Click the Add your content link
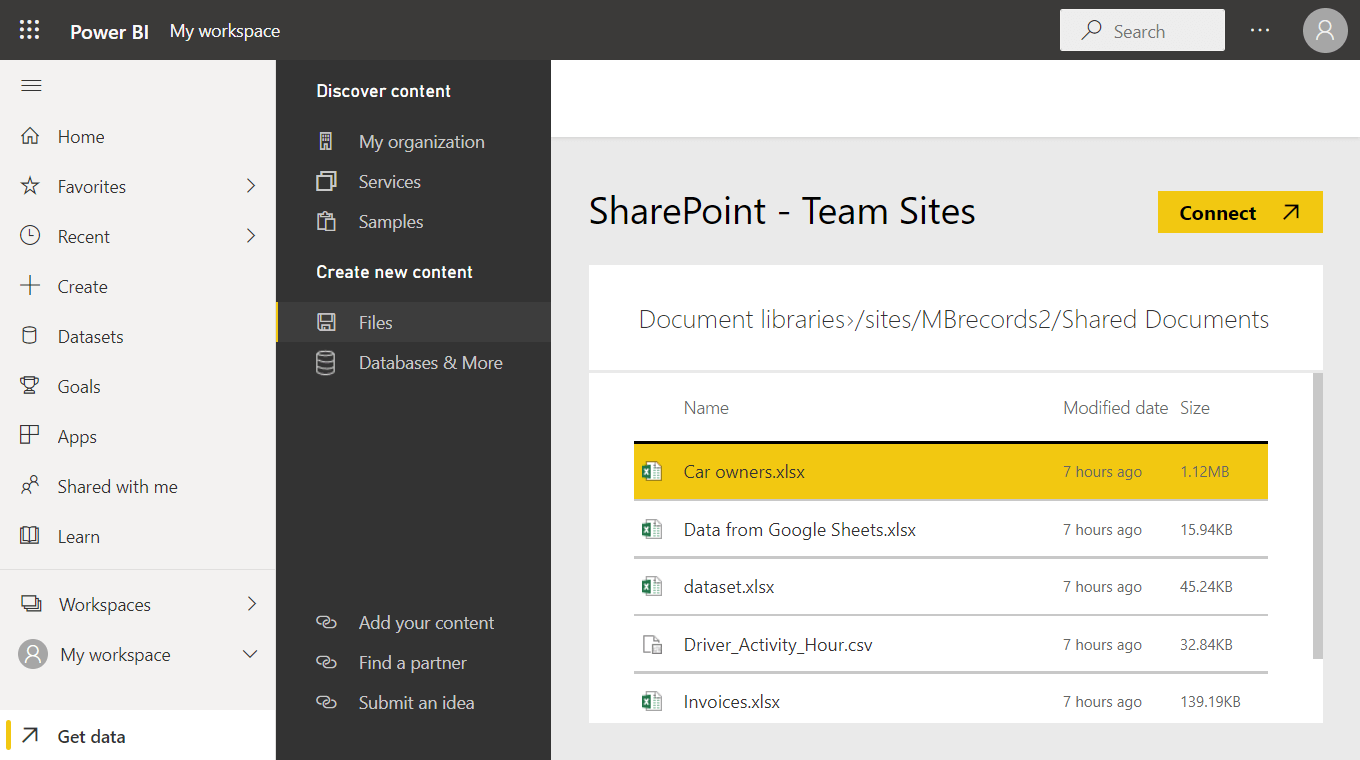The height and width of the screenshot is (760, 1360). [x=426, y=622]
